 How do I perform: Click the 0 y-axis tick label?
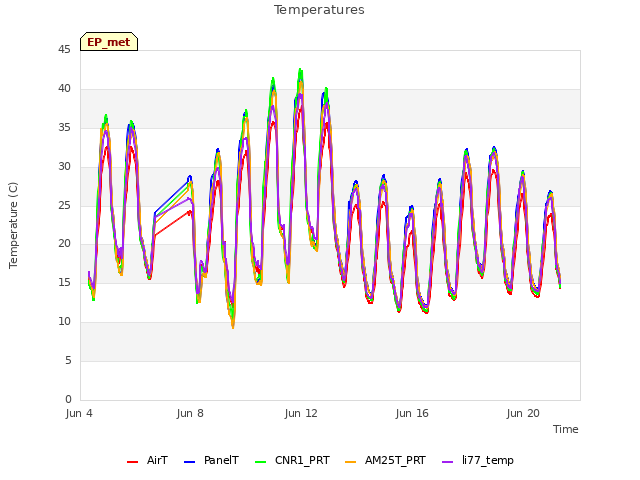click(x=68, y=399)
